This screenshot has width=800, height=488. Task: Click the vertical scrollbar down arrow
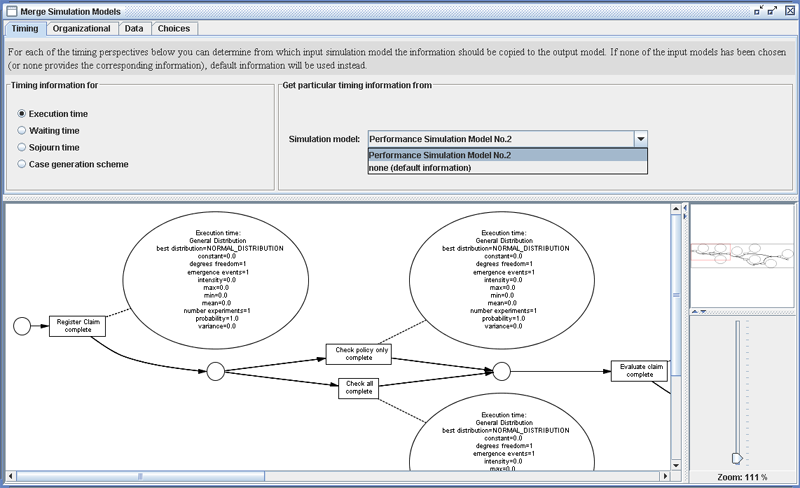tap(677, 465)
